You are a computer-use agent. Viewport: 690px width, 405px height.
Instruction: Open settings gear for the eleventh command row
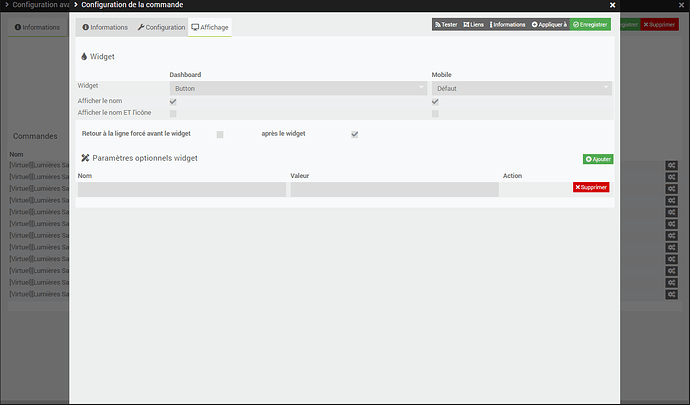pyautogui.click(x=672, y=283)
